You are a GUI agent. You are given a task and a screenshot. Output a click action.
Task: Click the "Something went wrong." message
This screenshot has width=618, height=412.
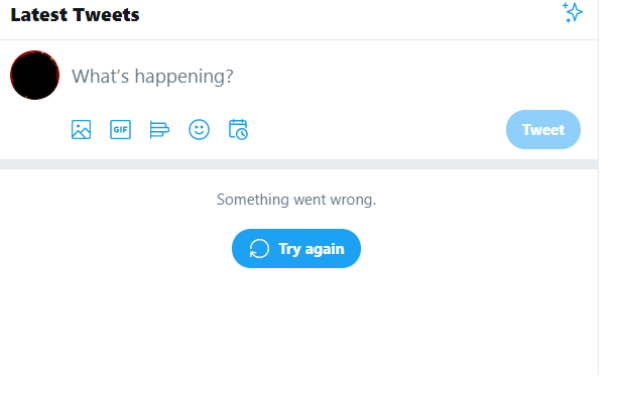pyautogui.click(x=296, y=200)
